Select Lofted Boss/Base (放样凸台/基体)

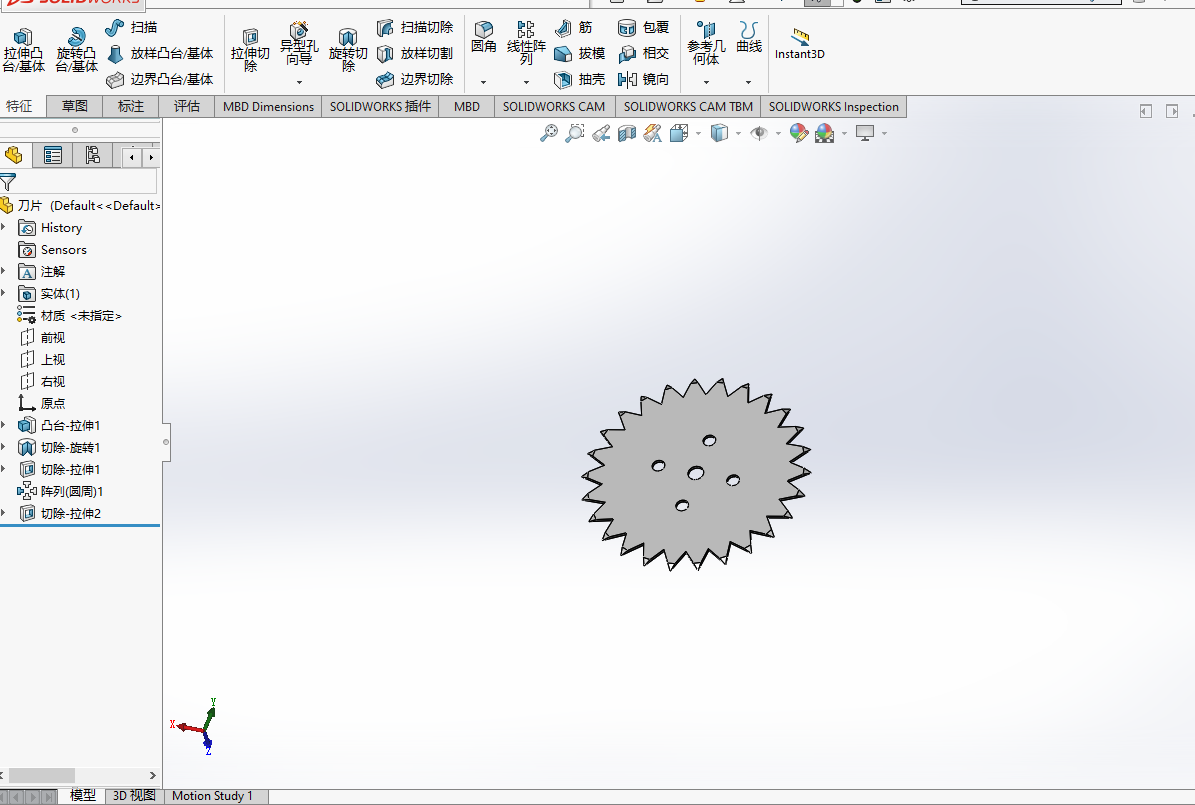click(160, 53)
